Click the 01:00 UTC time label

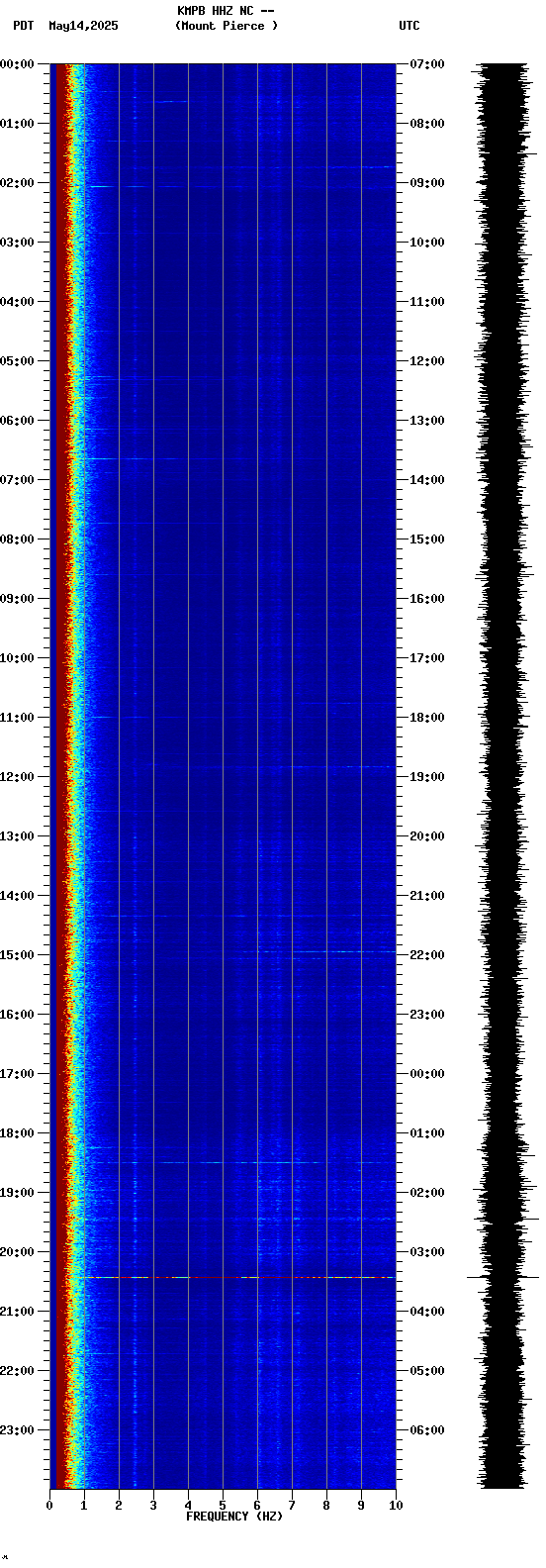click(427, 1133)
